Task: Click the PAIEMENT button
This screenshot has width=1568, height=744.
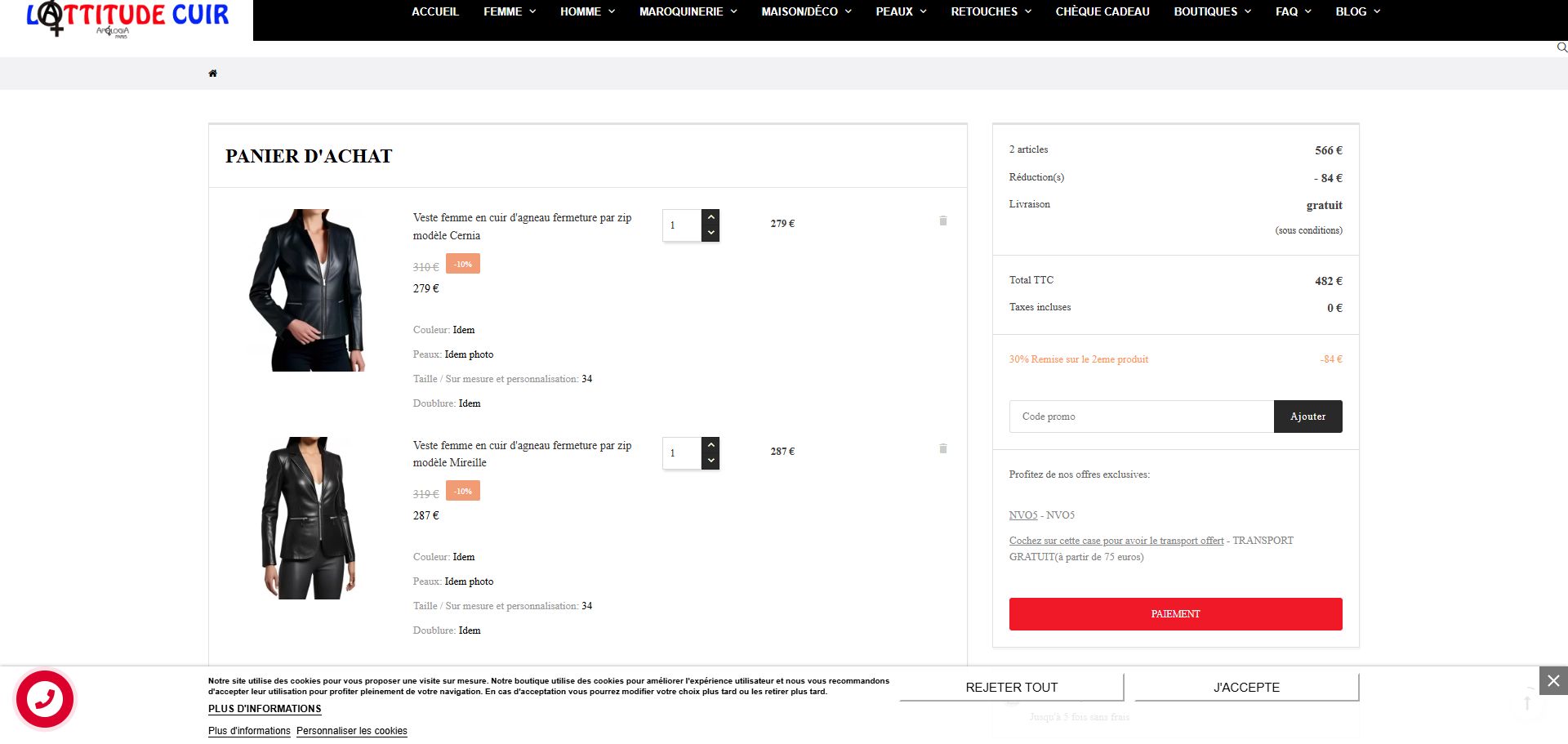Action: (1175, 614)
